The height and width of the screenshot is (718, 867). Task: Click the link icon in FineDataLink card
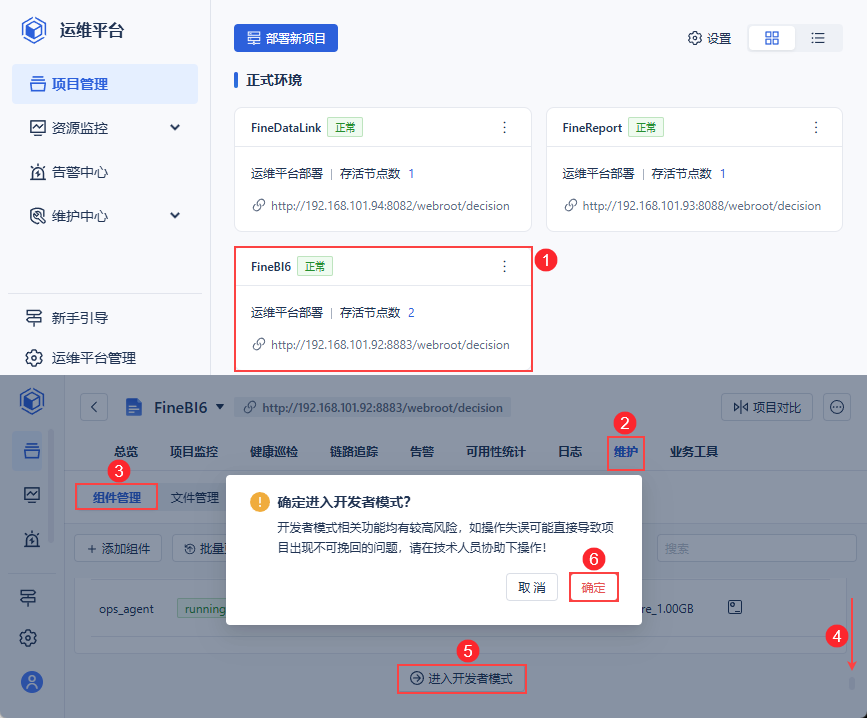[x=258, y=206]
